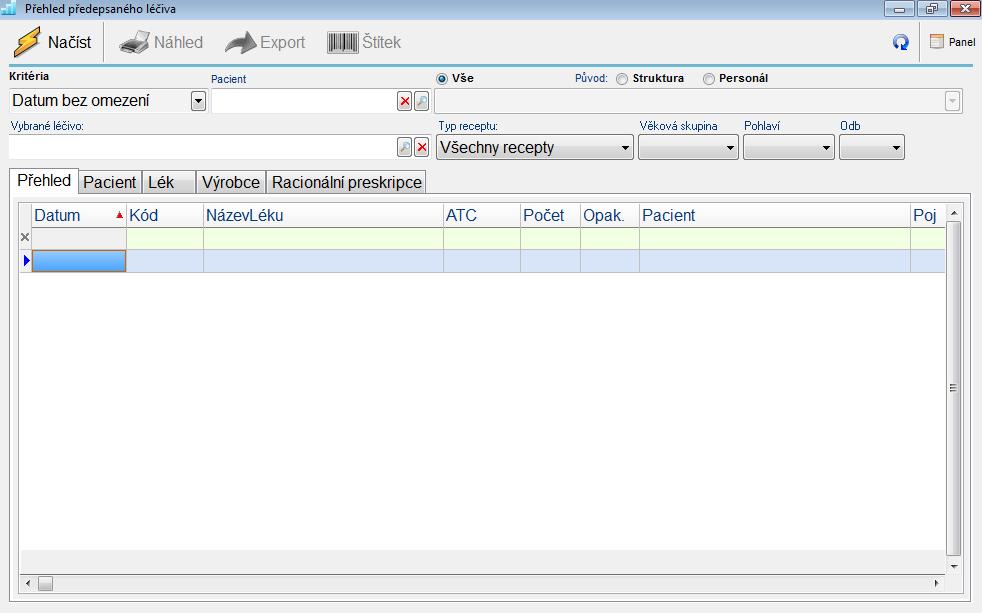Click the Pacient input field

pos(304,101)
